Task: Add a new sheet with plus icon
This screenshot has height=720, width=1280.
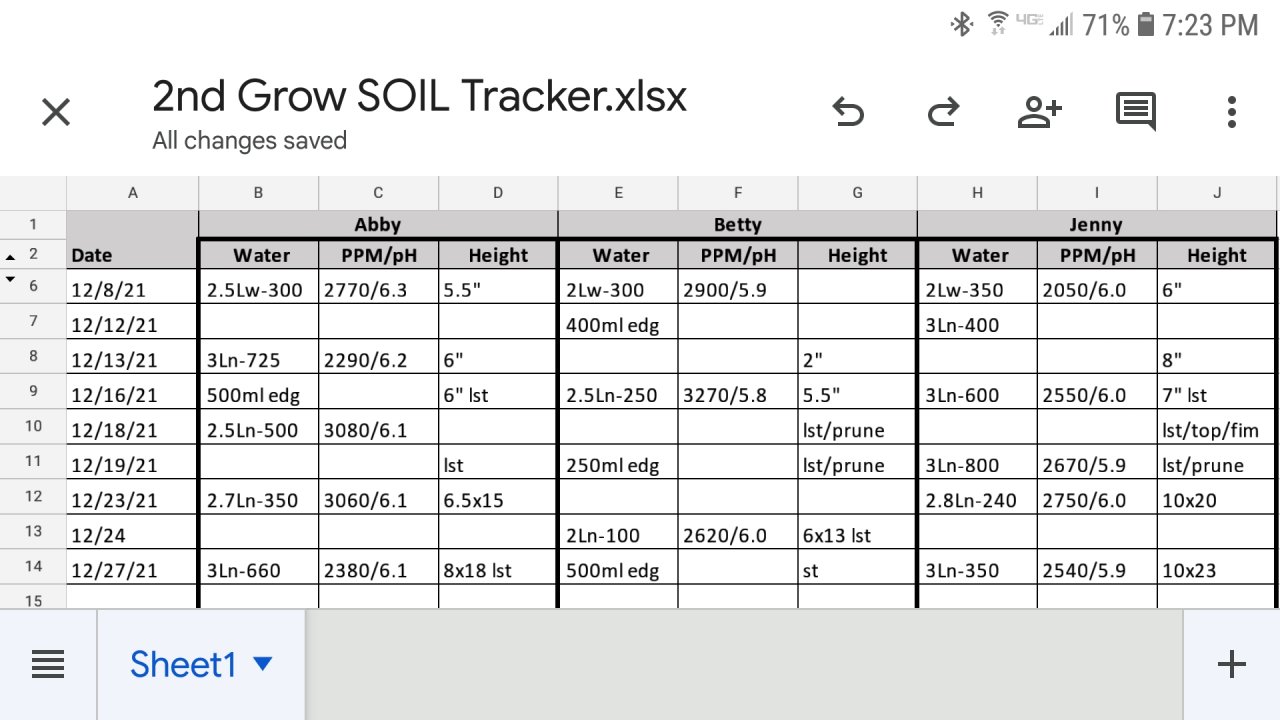Action: pyautogui.click(x=1232, y=664)
